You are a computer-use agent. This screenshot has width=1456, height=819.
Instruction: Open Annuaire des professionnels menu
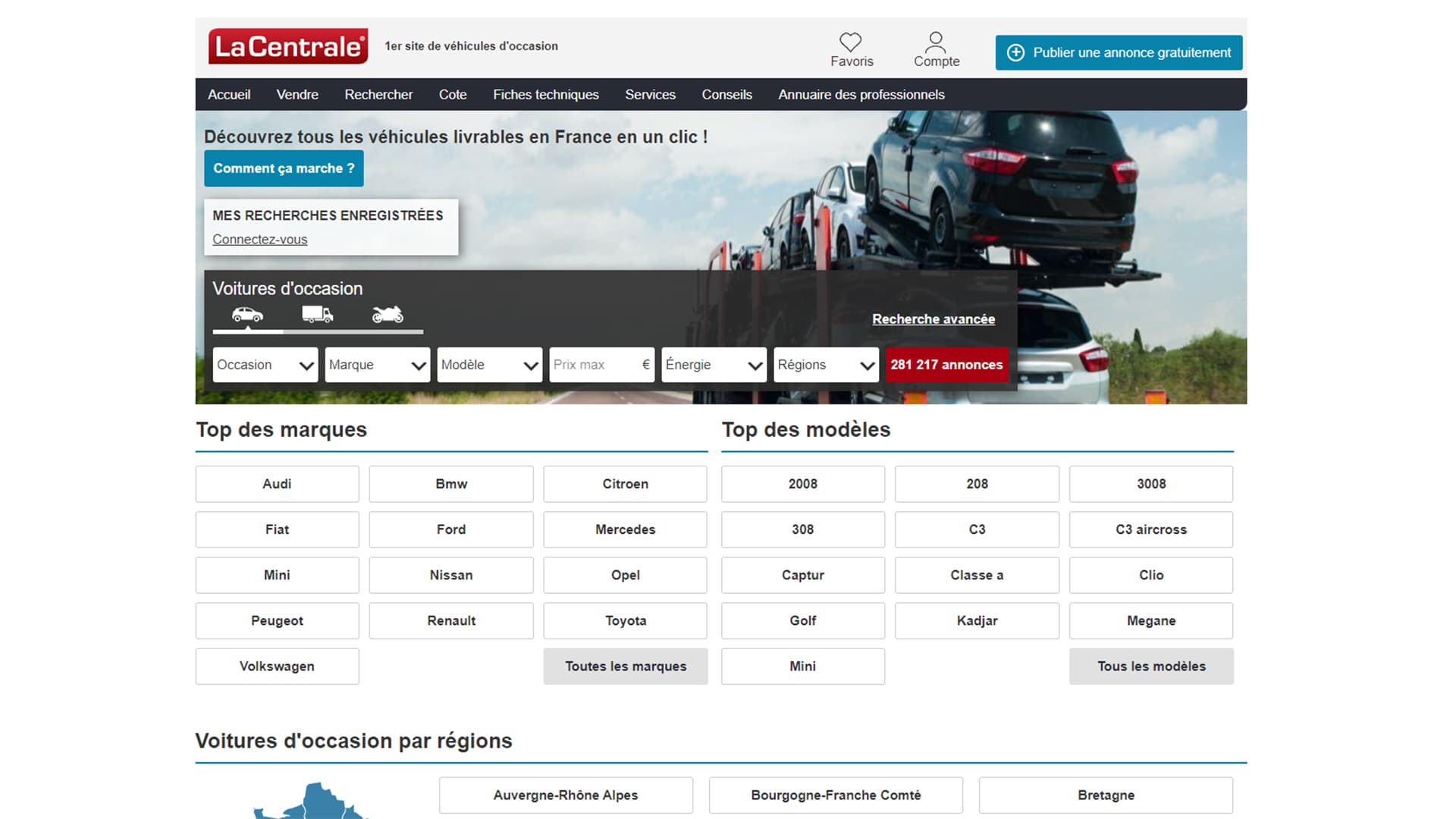pos(861,95)
